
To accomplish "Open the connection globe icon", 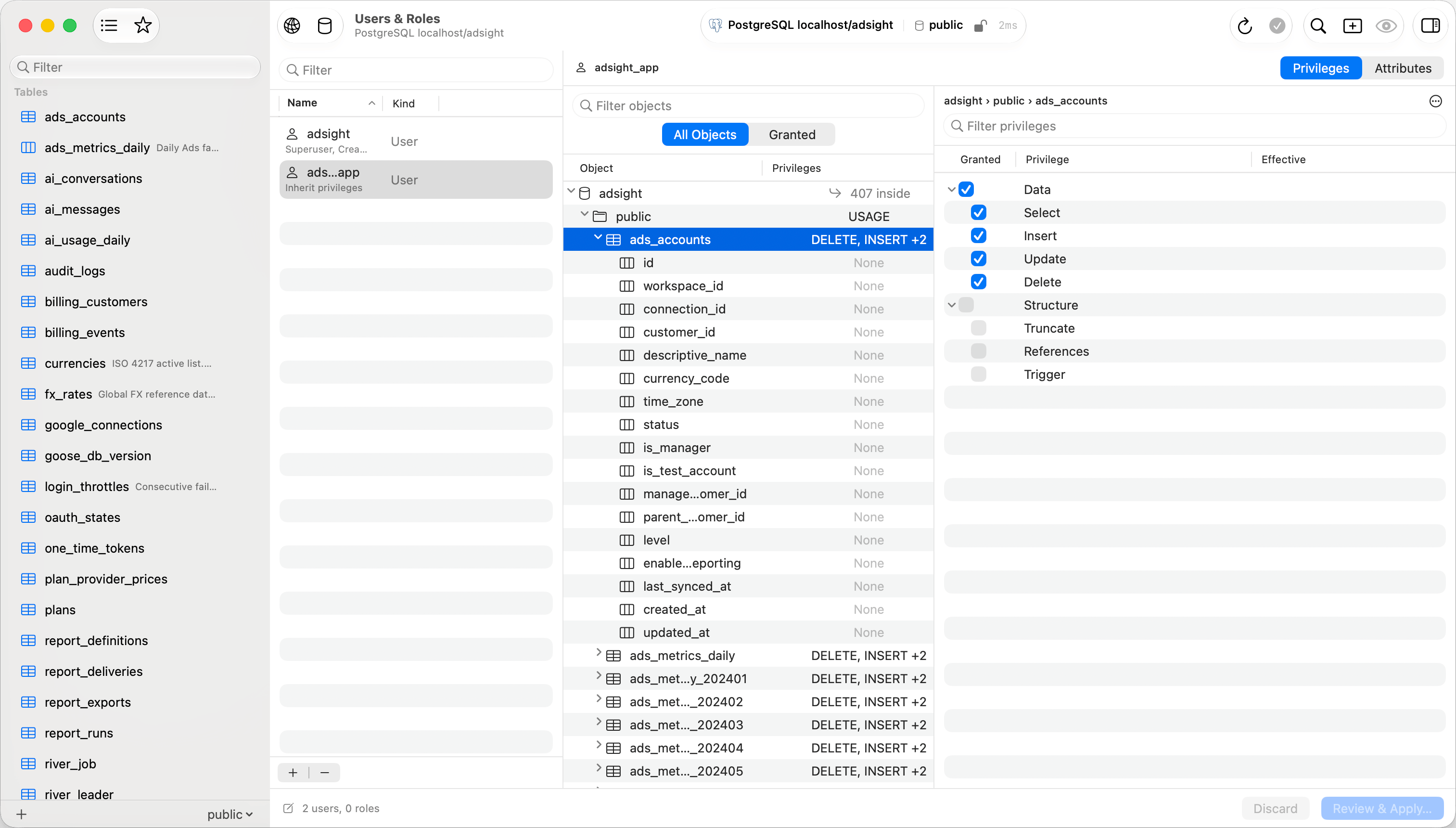I will click(x=292, y=26).
